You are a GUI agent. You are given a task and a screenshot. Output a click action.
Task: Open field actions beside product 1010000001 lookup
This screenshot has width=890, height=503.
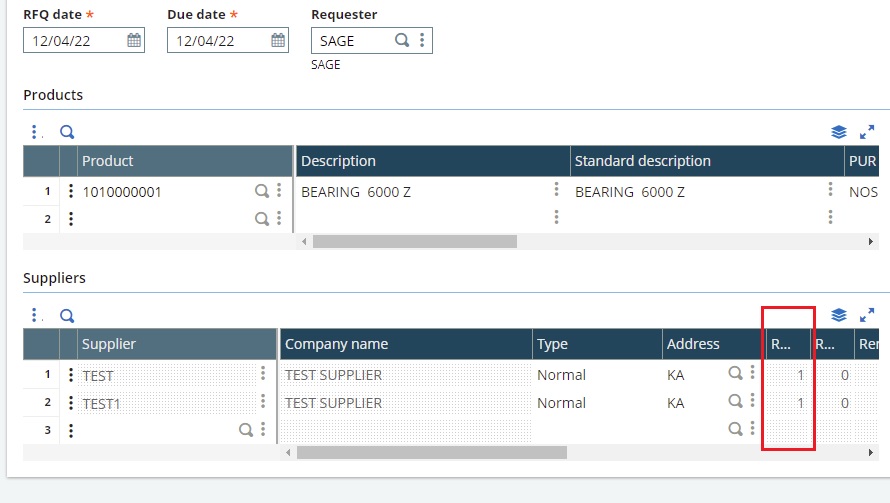(x=279, y=190)
